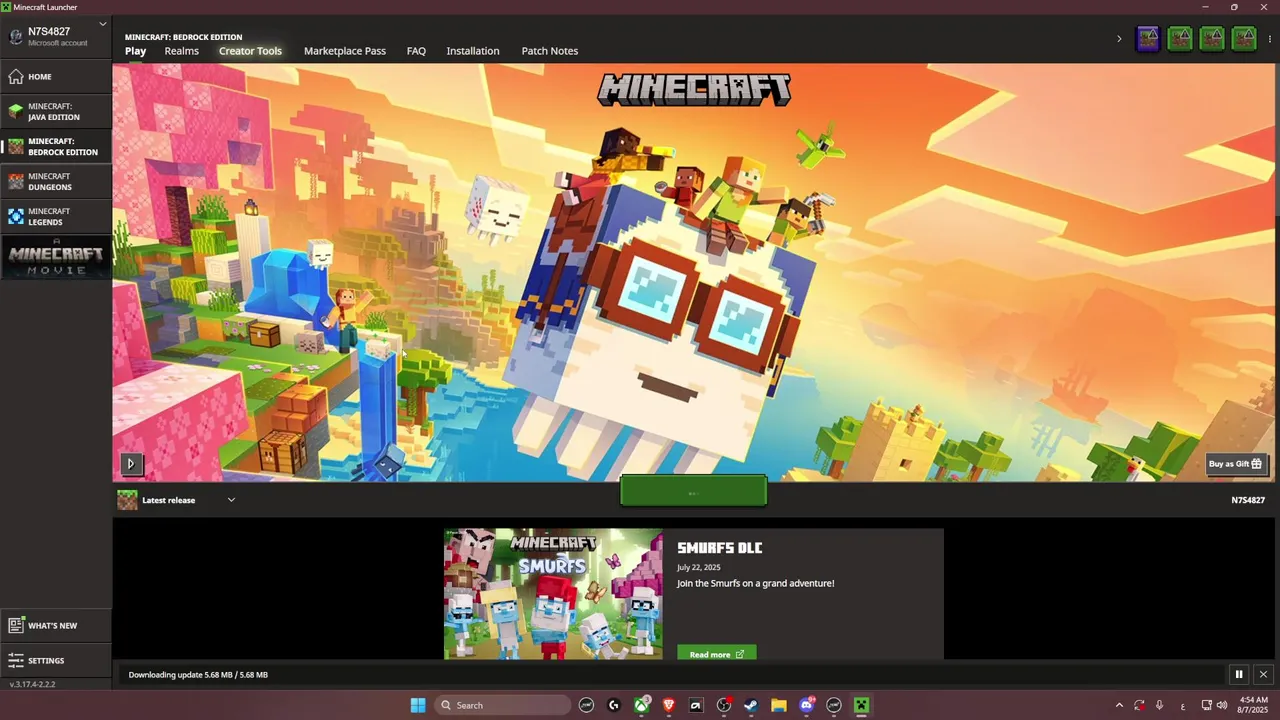The width and height of the screenshot is (1280, 720).
Task: Open the Windows Start menu
Action: pyautogui.click(x=418, y=705)
